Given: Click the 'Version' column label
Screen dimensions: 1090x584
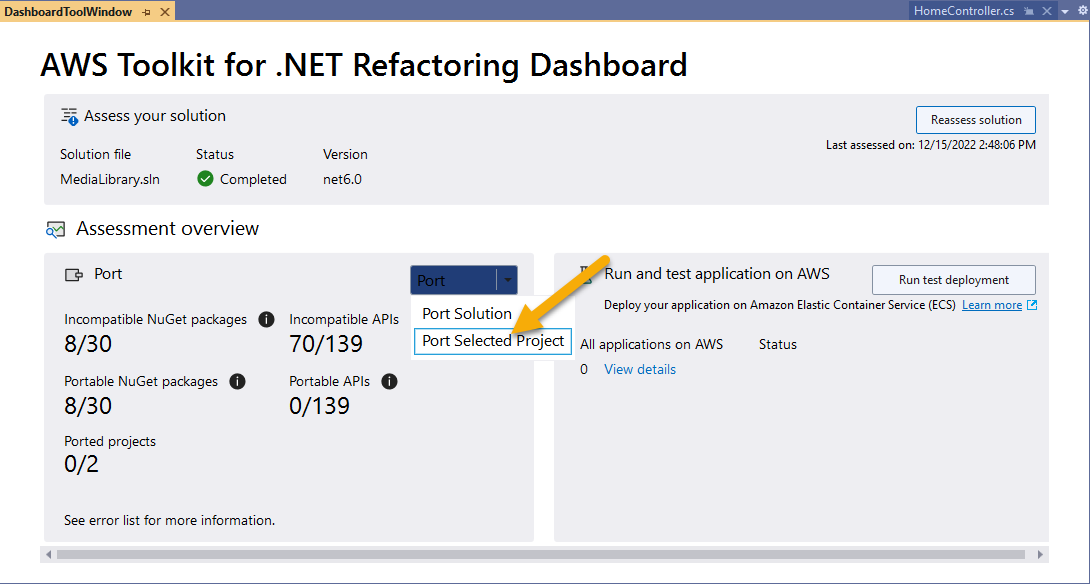Looking at the screenshot, I should pyautogui.click(x=345, y=154).
